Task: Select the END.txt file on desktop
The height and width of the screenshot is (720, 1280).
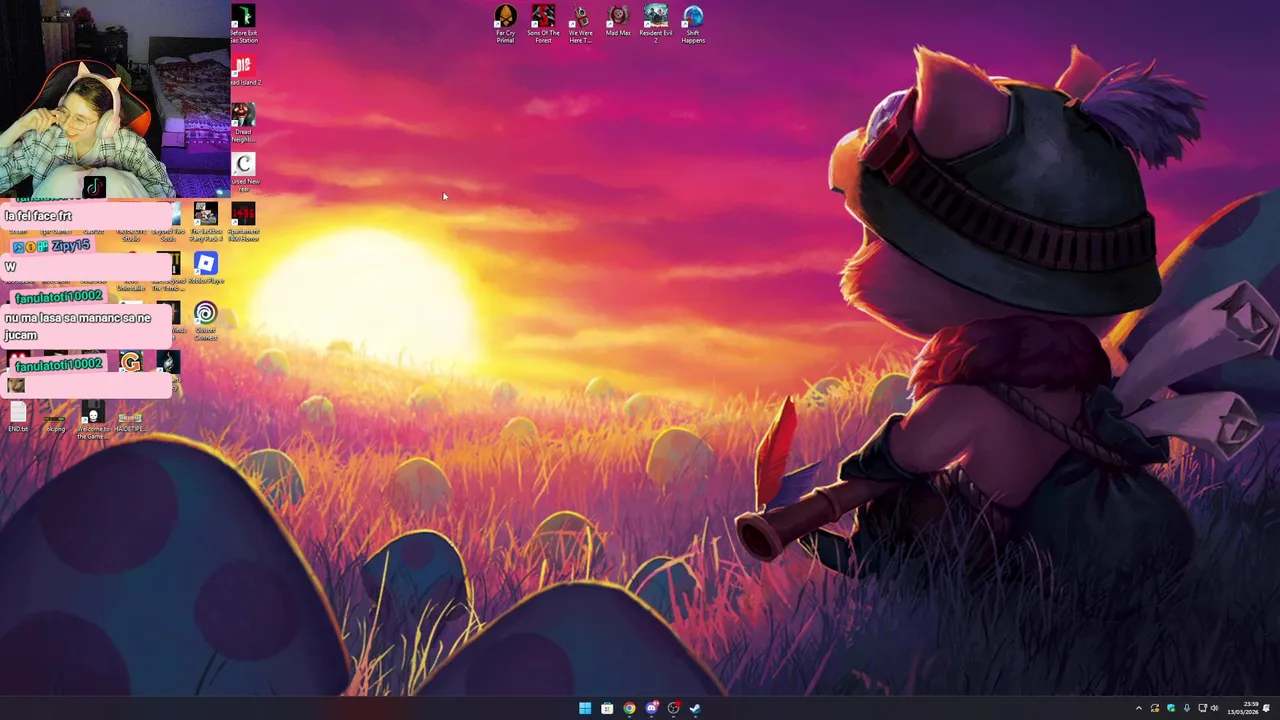Action: (x=17, y=417)
